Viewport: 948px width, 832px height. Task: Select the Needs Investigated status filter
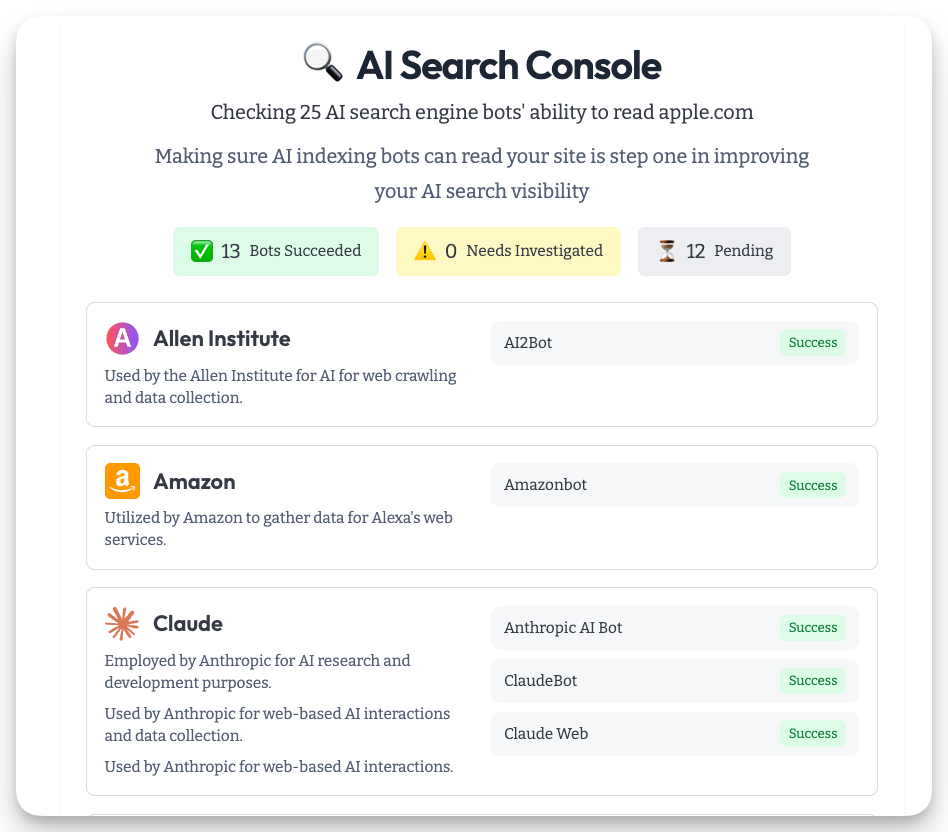pyautogui.click(x=508, y=251)
